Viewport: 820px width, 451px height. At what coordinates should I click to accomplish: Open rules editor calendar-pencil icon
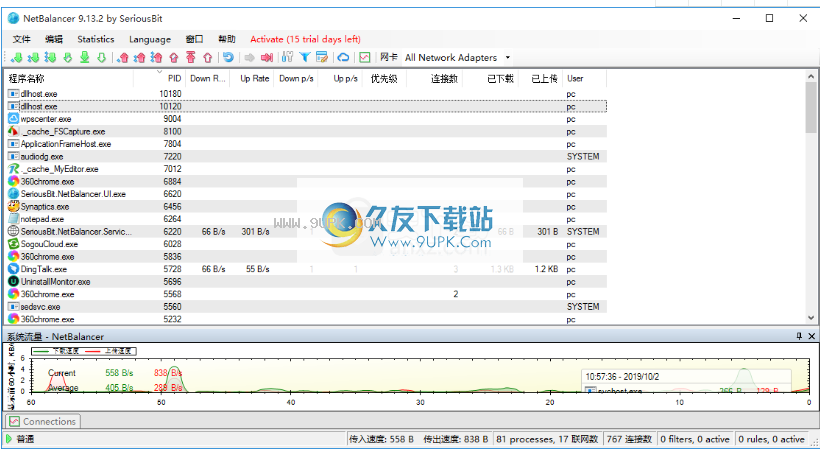point(322,58)
